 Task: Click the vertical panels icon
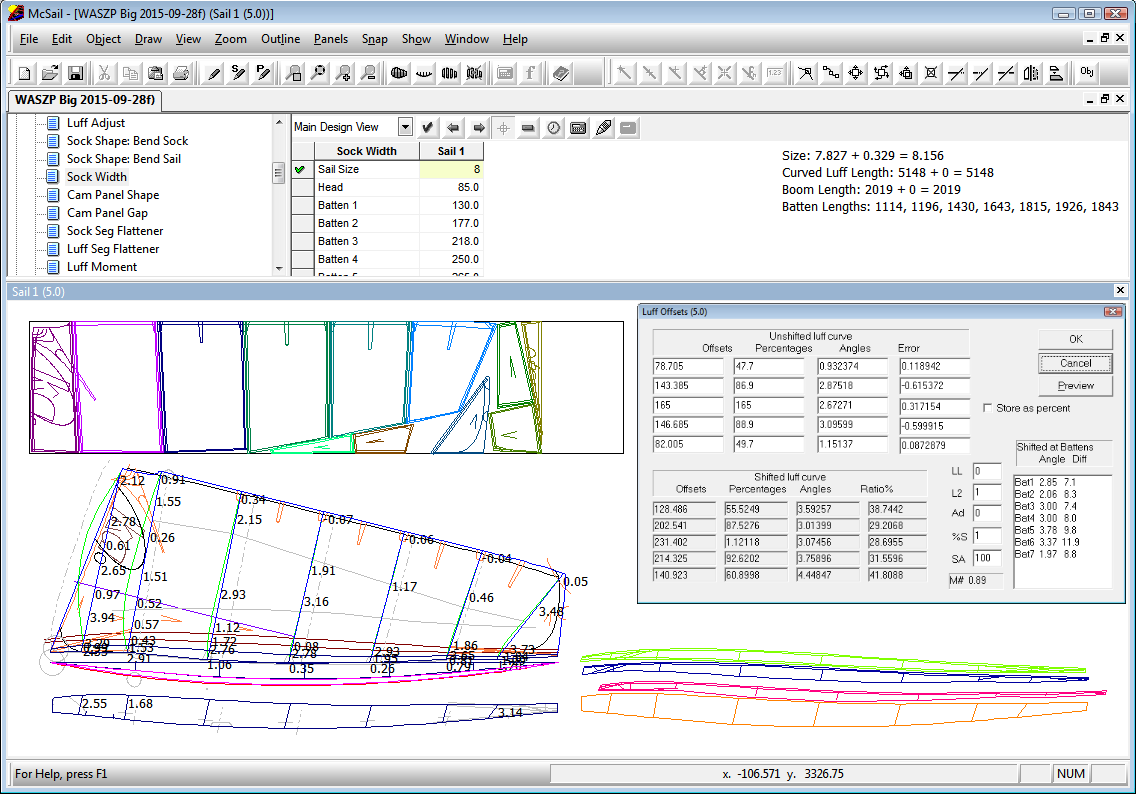point(450,73)
